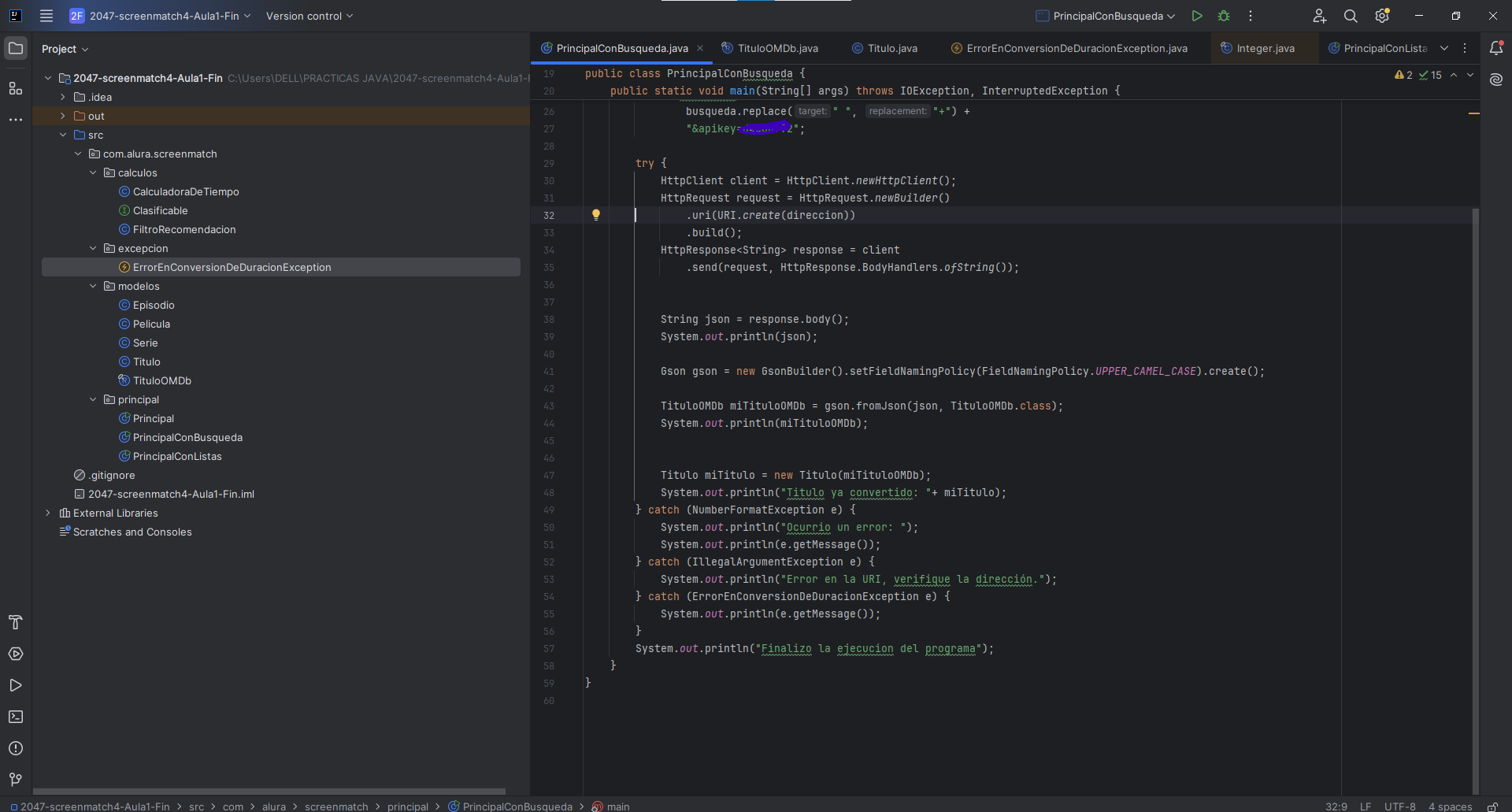Open the main hamburger menu

[x=46, y=16]
